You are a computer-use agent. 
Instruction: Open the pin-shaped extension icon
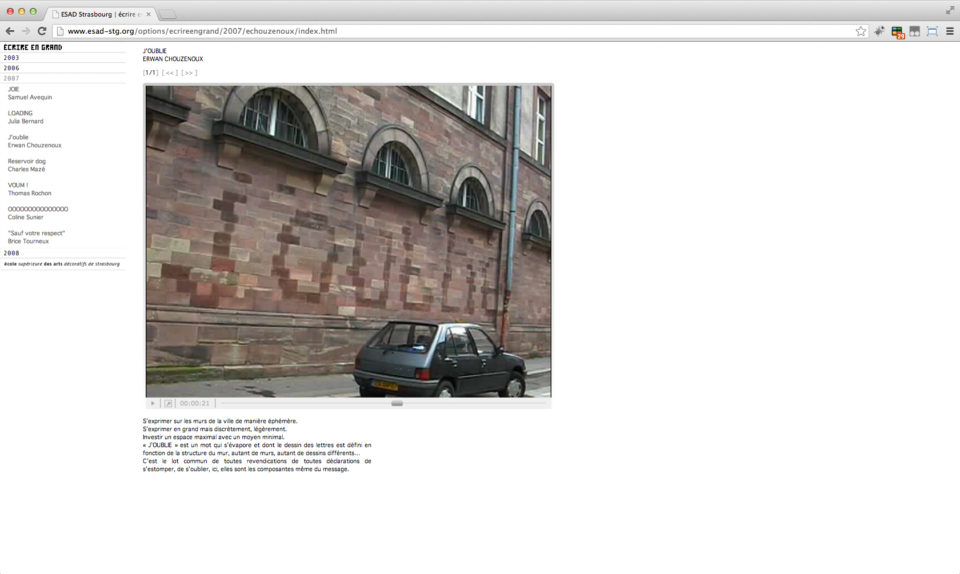[x=879, y=31]
